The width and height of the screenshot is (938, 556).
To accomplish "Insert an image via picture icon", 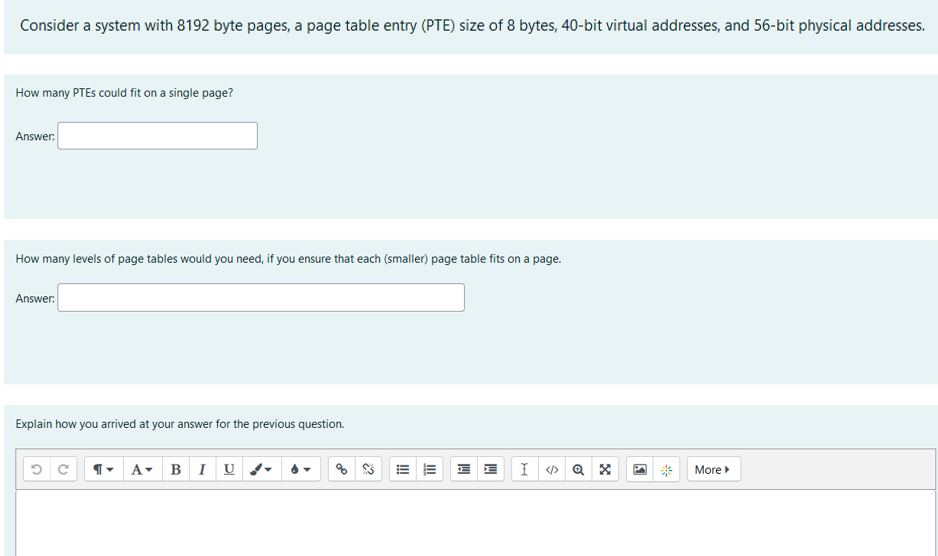I will [x=639, y=469].
